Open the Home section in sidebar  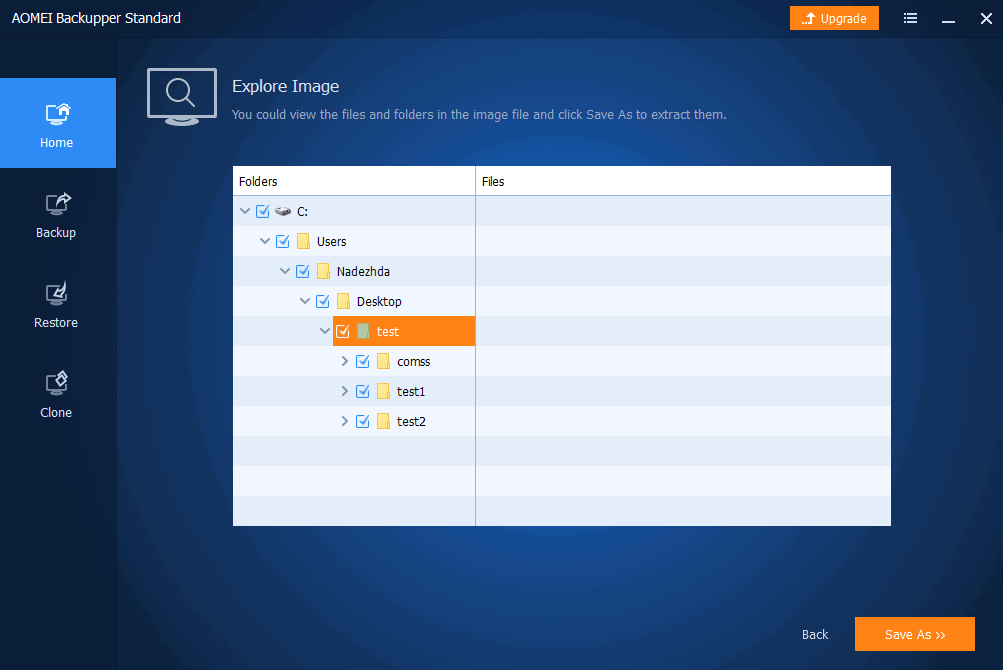coord(58,123)
